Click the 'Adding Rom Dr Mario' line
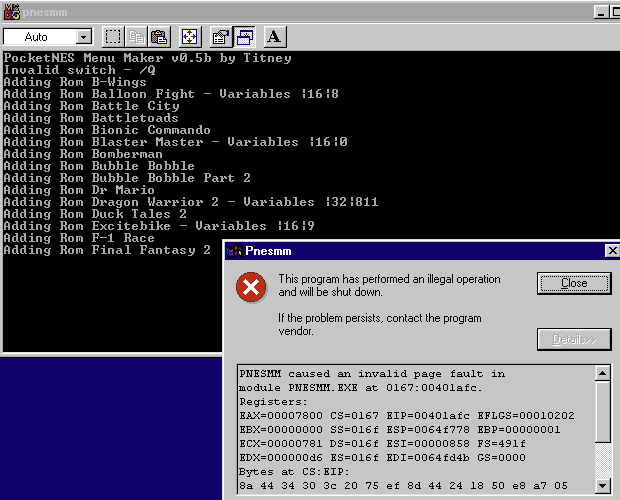The height and width of the screenshot is (500, 620). tap(79, 190)
